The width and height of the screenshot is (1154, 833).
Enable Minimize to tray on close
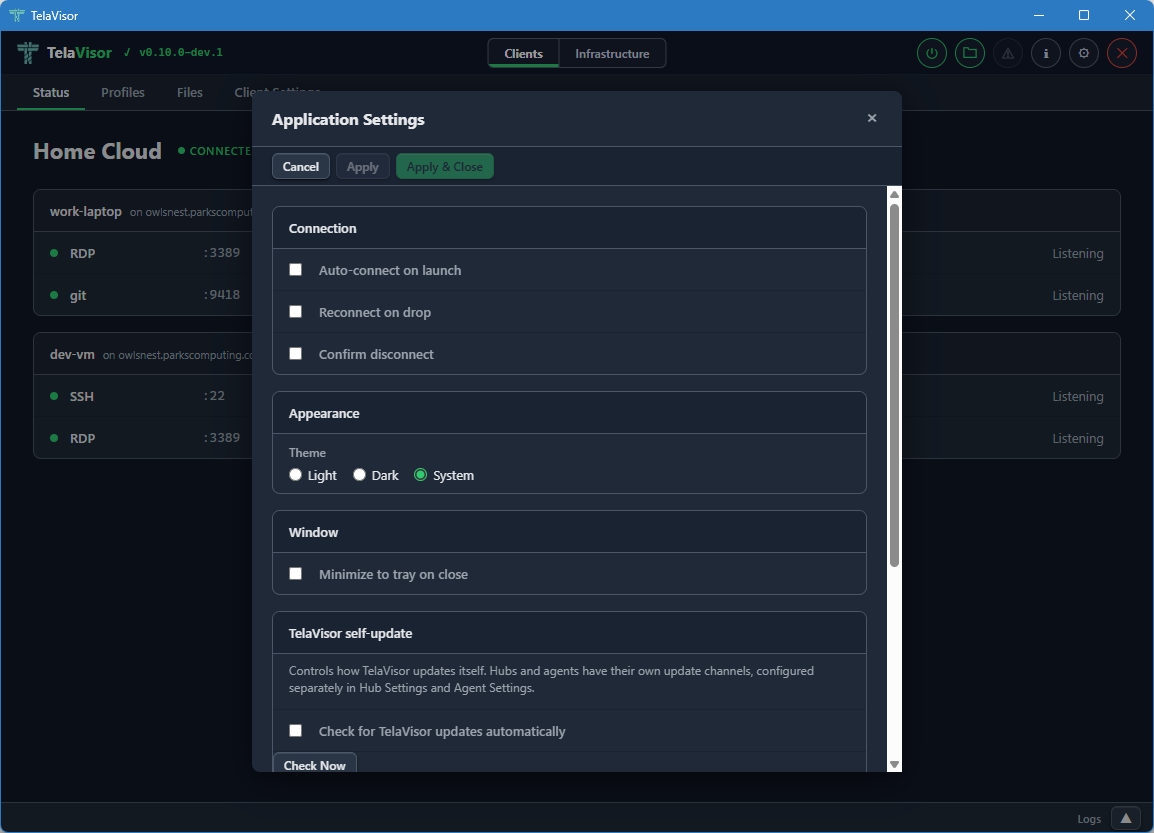295,573
